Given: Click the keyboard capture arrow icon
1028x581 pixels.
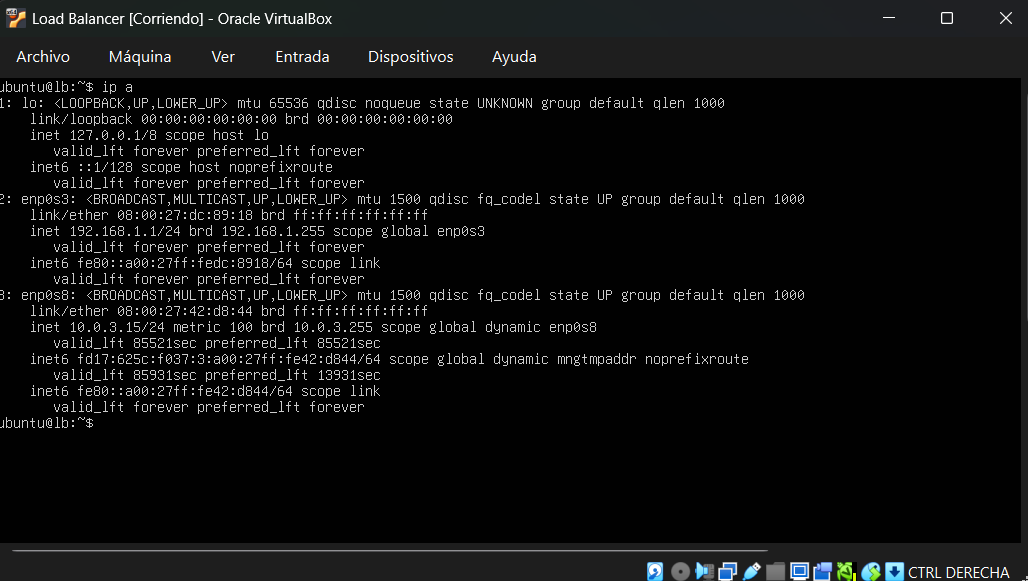Looking at the screenshot, I should [894, 572].
